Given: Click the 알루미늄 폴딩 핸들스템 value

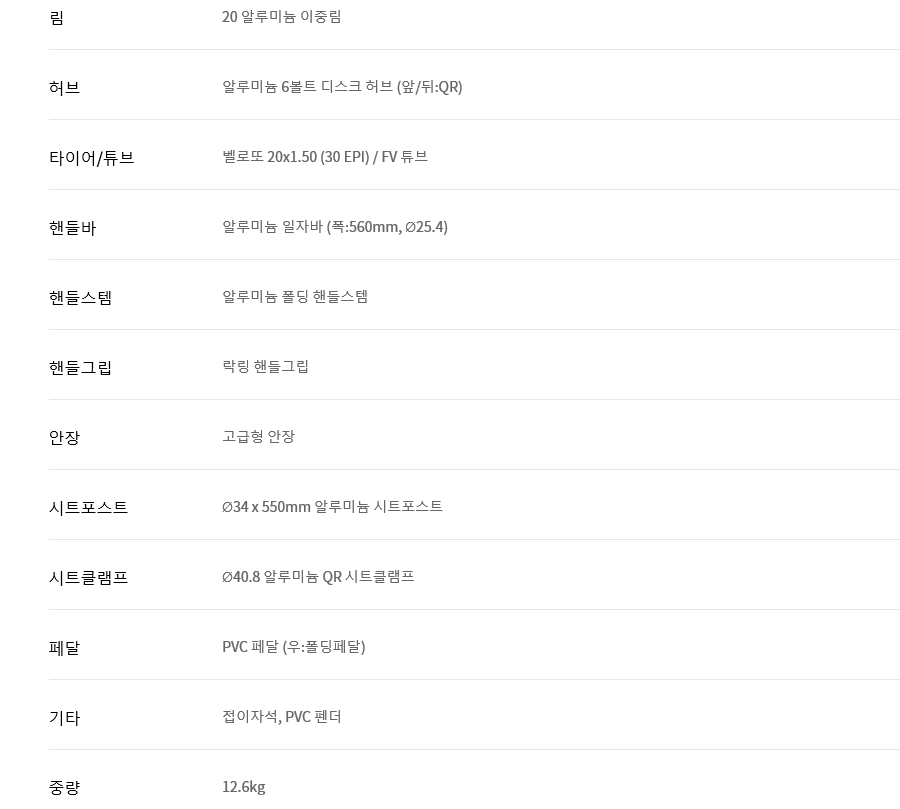Looking at the screenshot, I should point(295,297).
